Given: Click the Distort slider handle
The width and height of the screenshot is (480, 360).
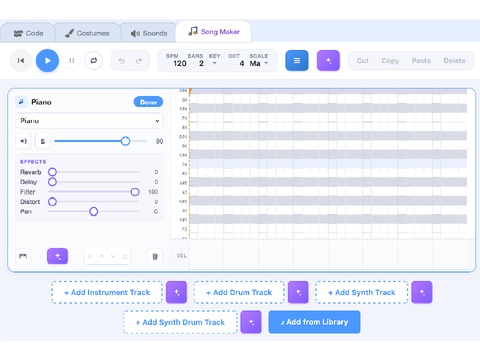Looking at the screenshot, I should tap(52, 202).
